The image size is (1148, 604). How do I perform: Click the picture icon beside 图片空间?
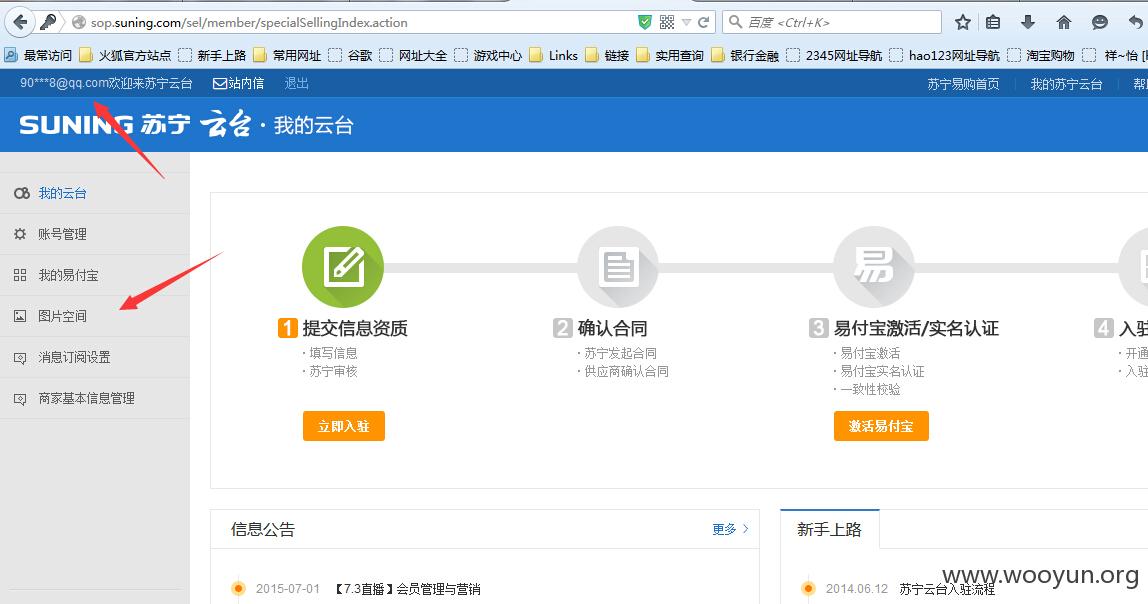coord(20,316)
